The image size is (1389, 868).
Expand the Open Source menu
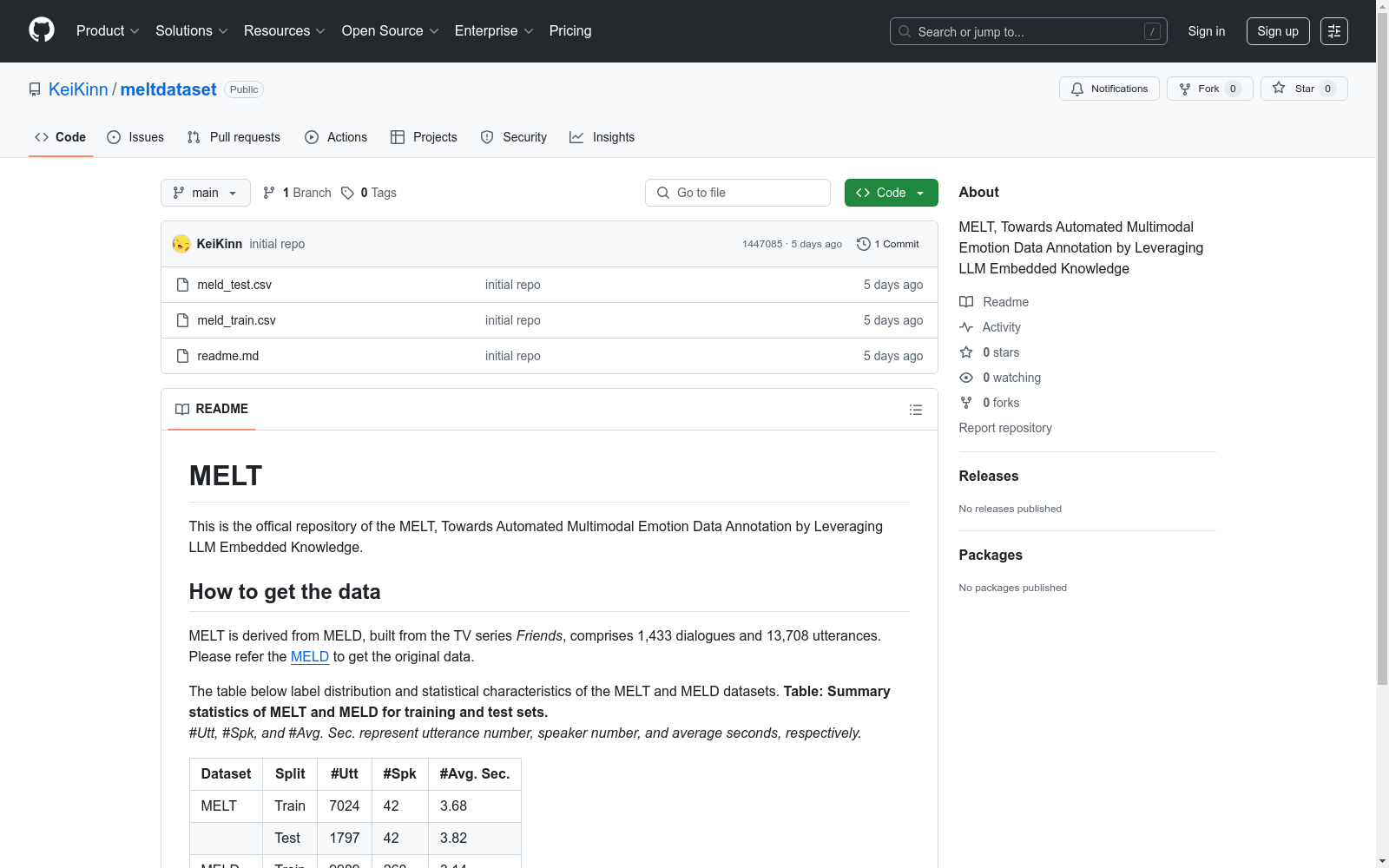391,30
